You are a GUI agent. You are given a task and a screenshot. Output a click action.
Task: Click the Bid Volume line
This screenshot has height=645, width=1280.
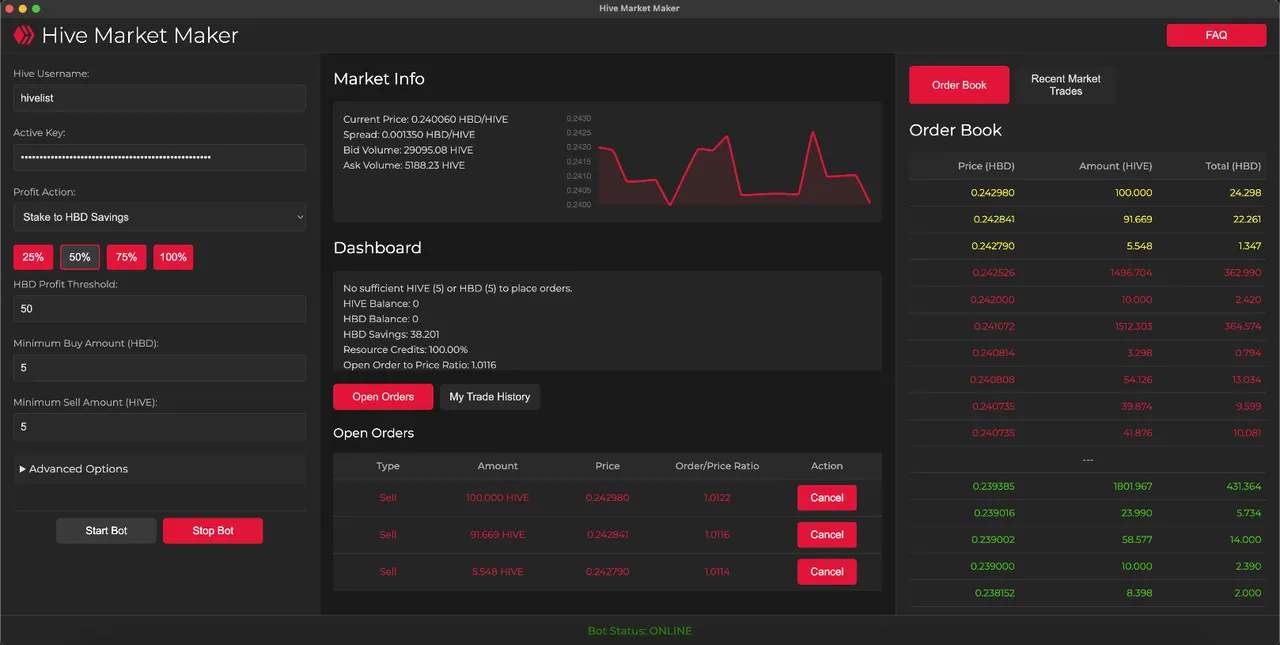pos(408,150)
